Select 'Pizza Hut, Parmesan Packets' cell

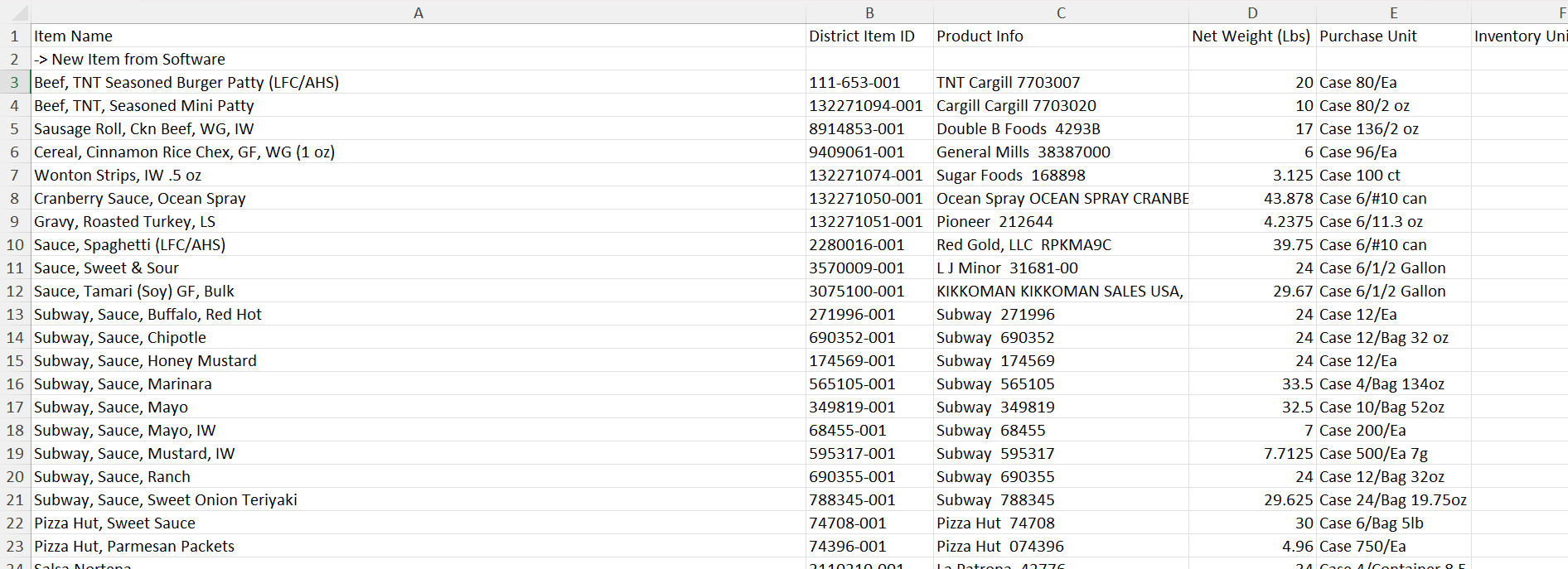(419, 546)
